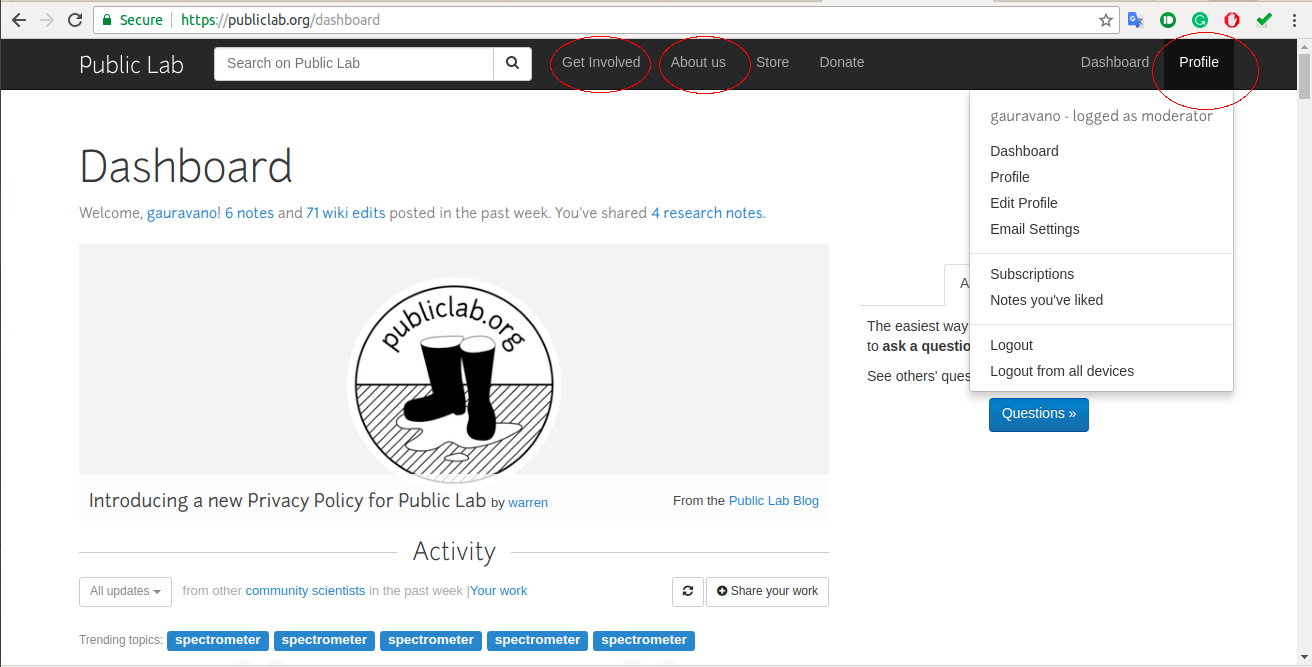The height and width of the screenshot is (667, 1312).
Task: Go to Dashboard in the top navbar
Action: pyautogui.click(x=1114, y=62)
